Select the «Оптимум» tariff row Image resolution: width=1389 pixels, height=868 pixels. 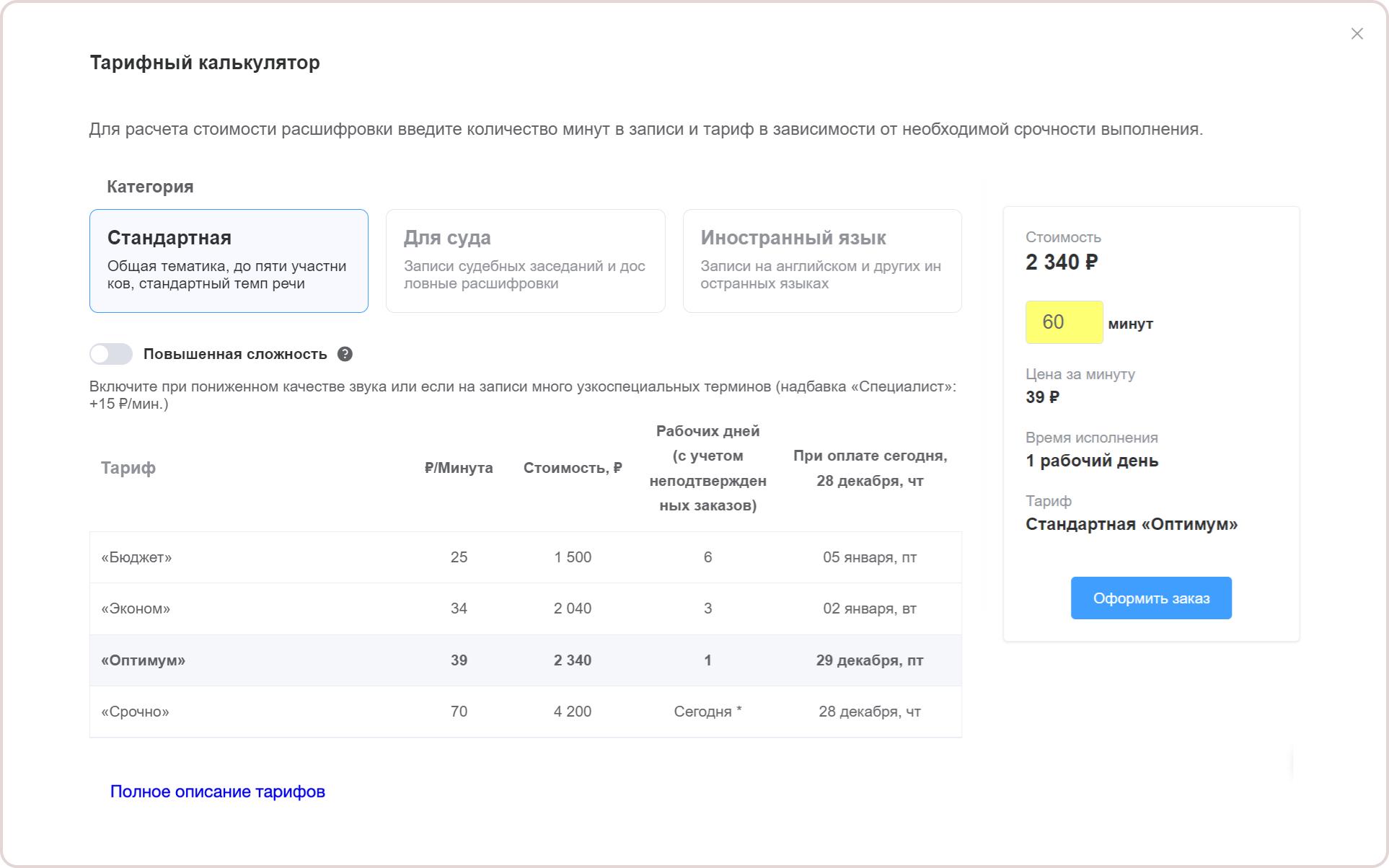[x=144, y=660]
